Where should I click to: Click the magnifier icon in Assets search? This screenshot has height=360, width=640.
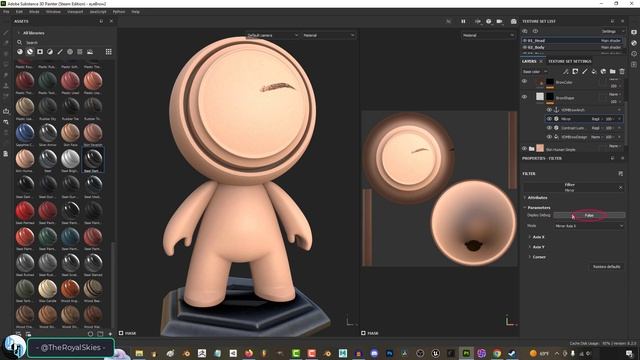[19, 42]
